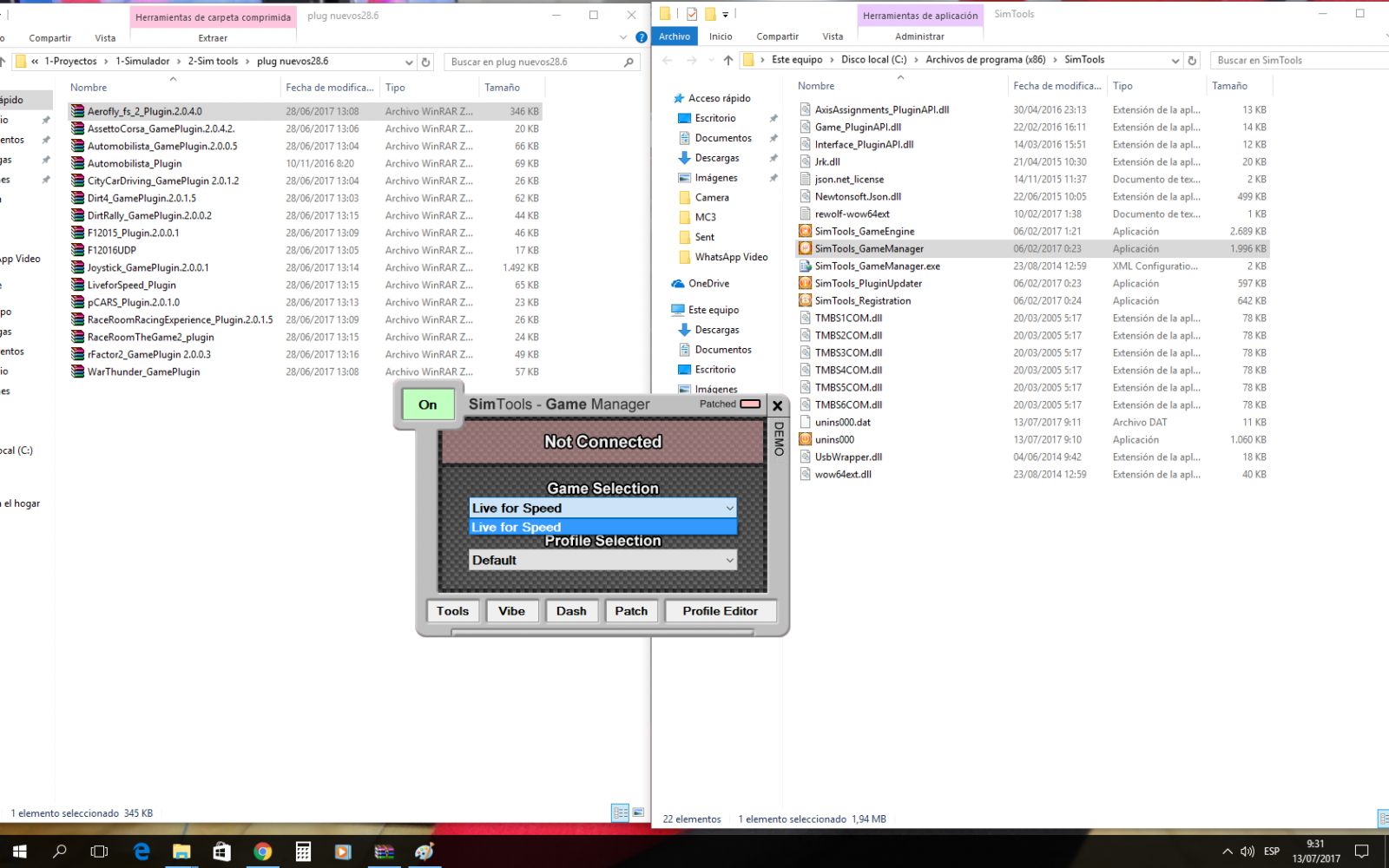Select SimTools_GameManager.exe config file icon

coord(805,266)
